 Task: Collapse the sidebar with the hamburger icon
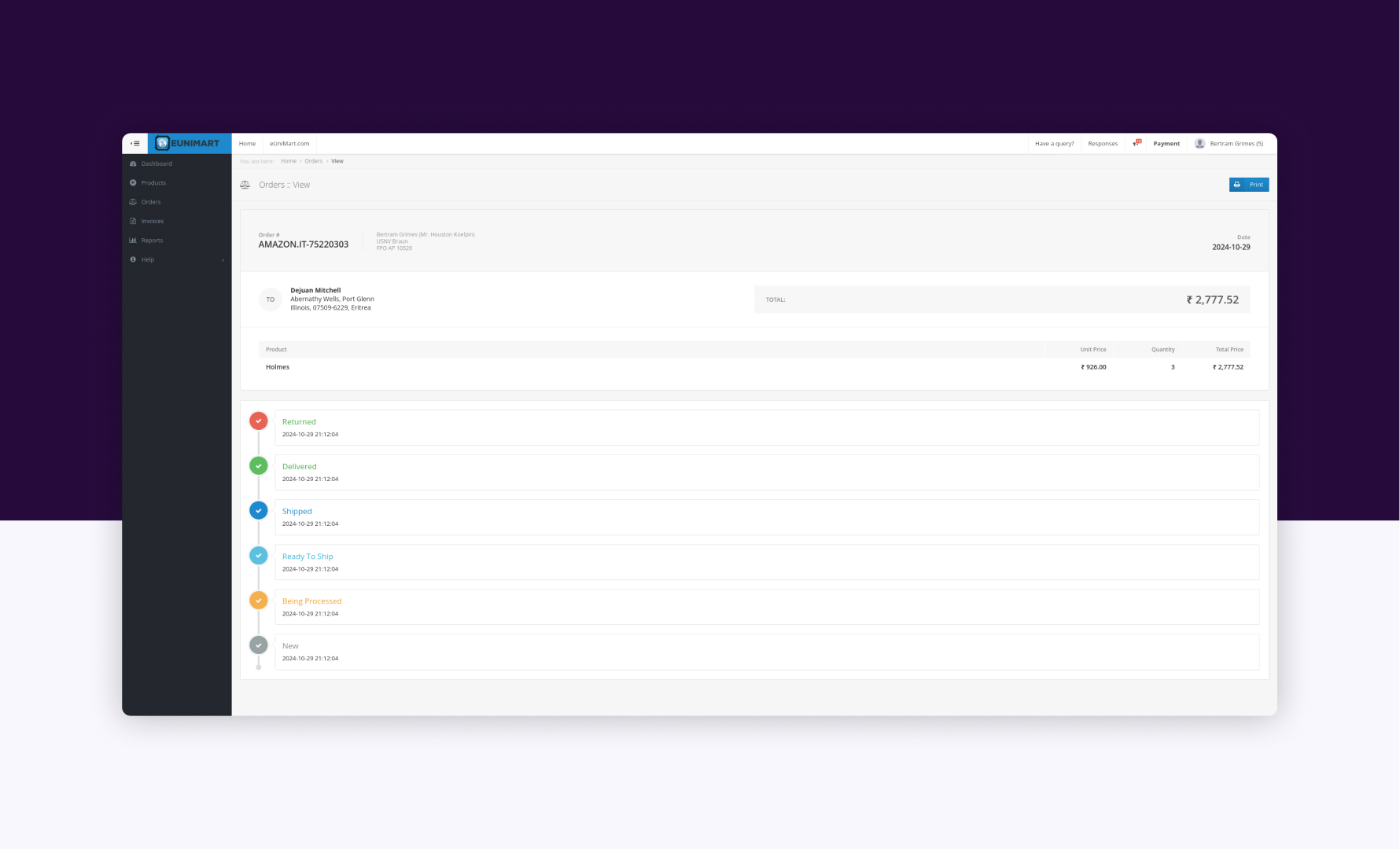pyautogui.click(x=135, y=144)
